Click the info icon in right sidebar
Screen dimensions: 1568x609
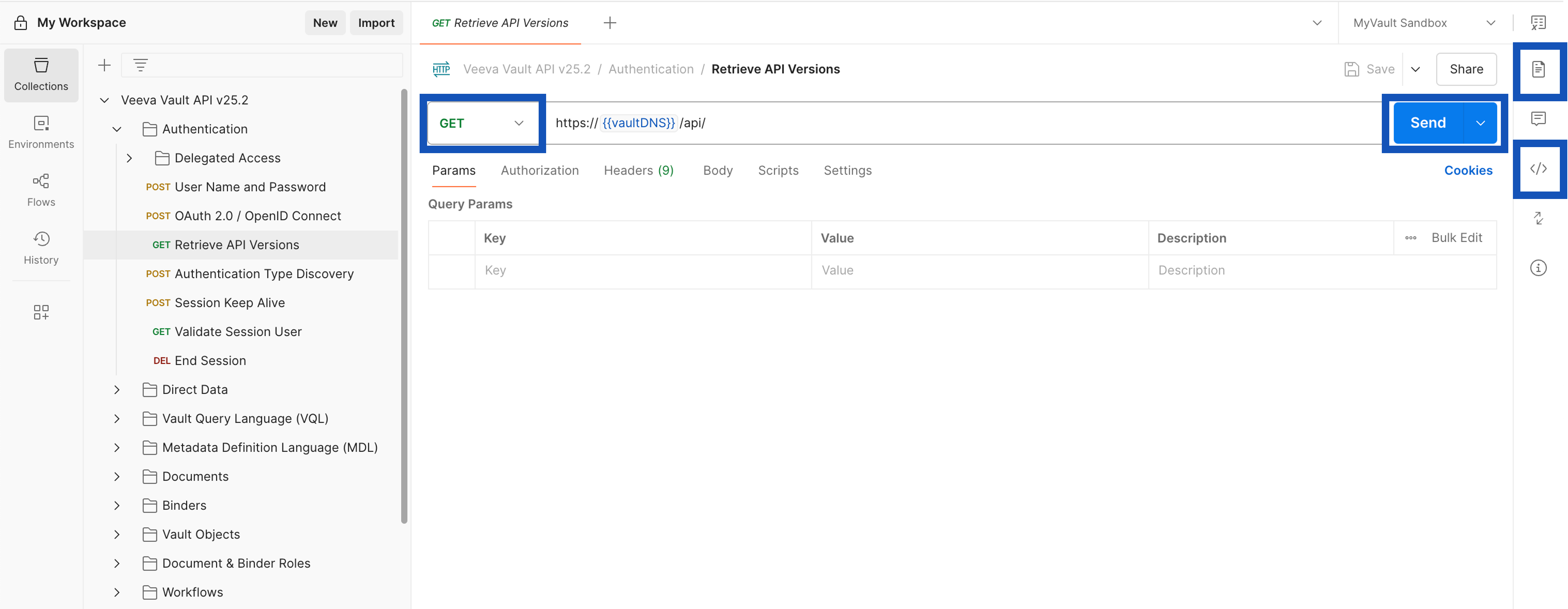(1537, 268)
